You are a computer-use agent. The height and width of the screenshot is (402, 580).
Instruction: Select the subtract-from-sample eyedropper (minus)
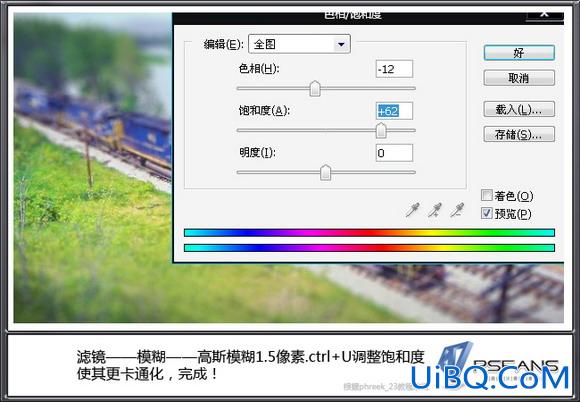[x=457, y=209]
